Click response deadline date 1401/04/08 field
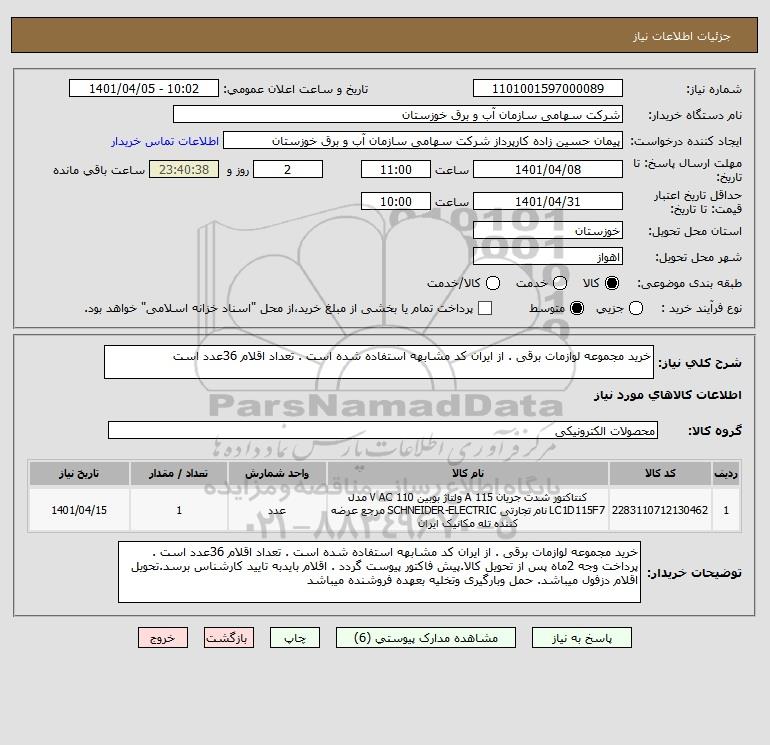The image size is (770, 745). [x=548, y=169]
